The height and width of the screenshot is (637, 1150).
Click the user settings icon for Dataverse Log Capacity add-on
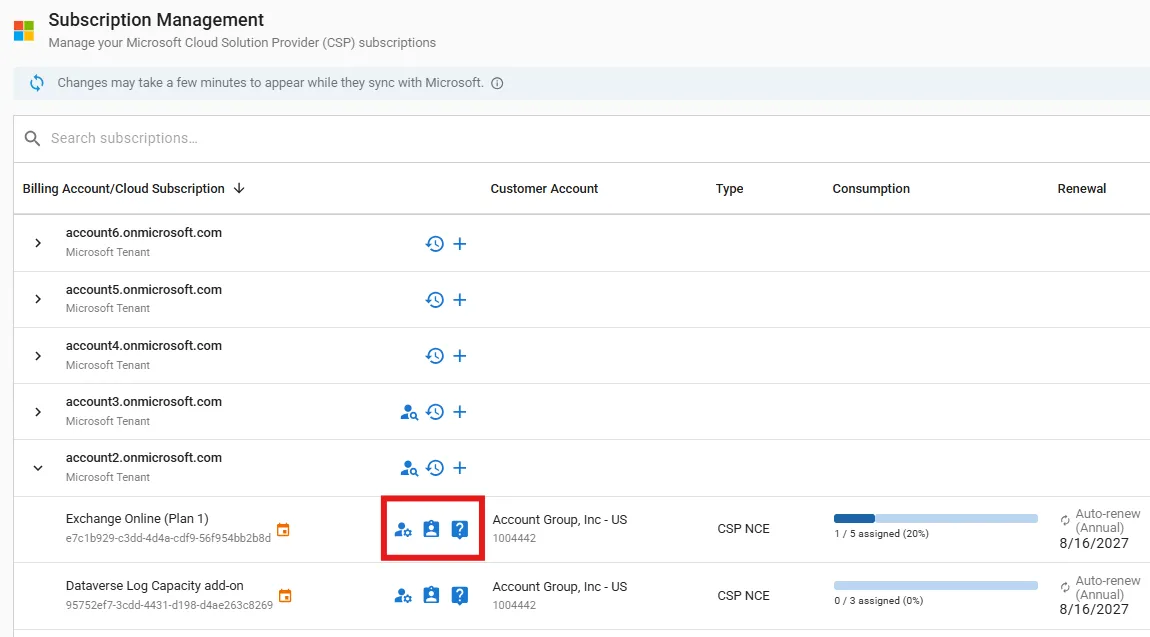click(x=403, y=596)
